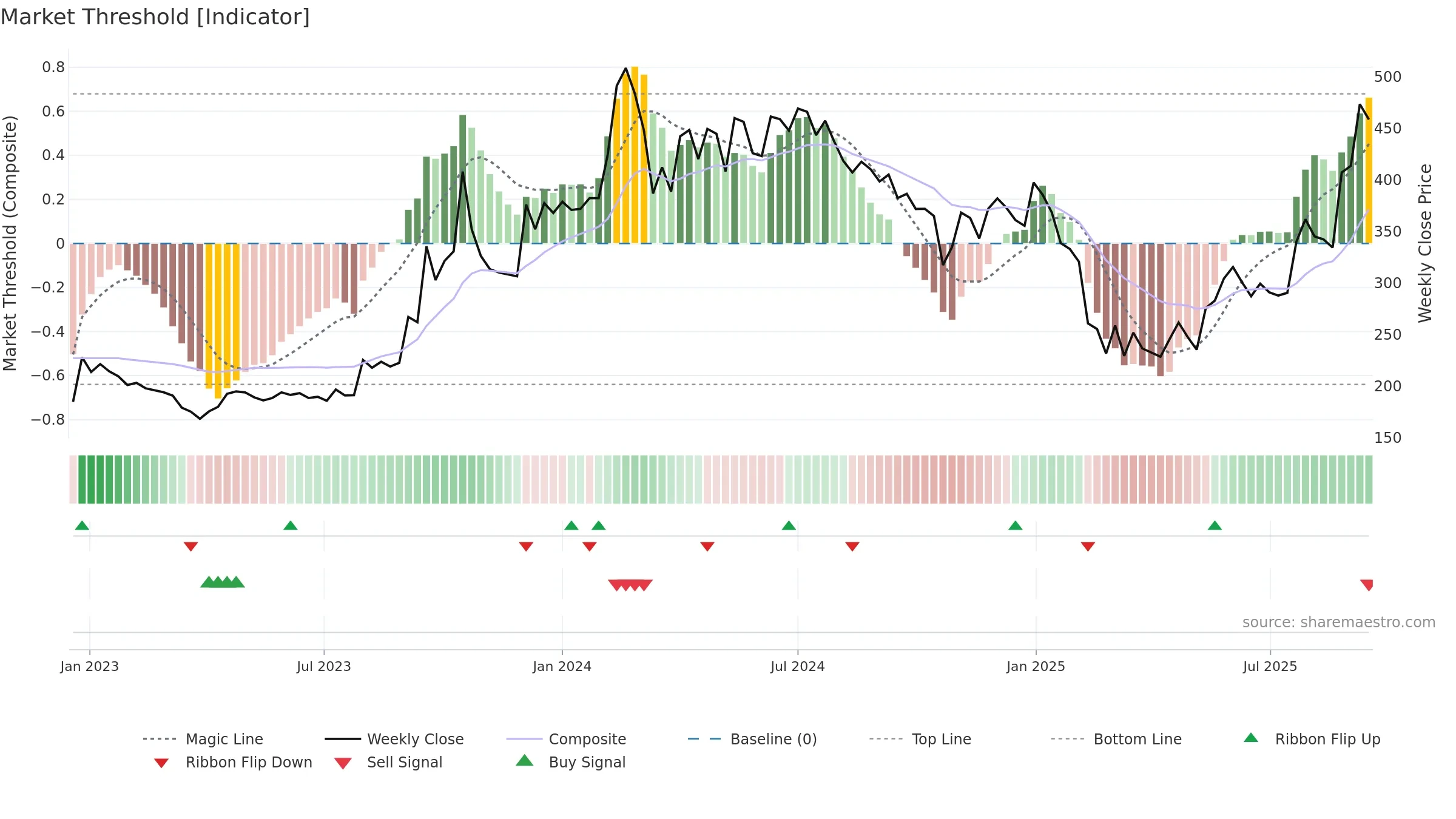
Task: Click the Market Threshold (Composite) axis title
Action: point(10,243)
